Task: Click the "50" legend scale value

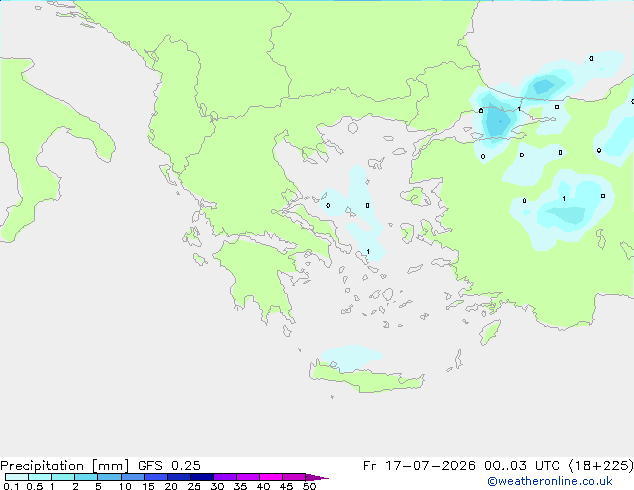Action: [x=309, y=486]
